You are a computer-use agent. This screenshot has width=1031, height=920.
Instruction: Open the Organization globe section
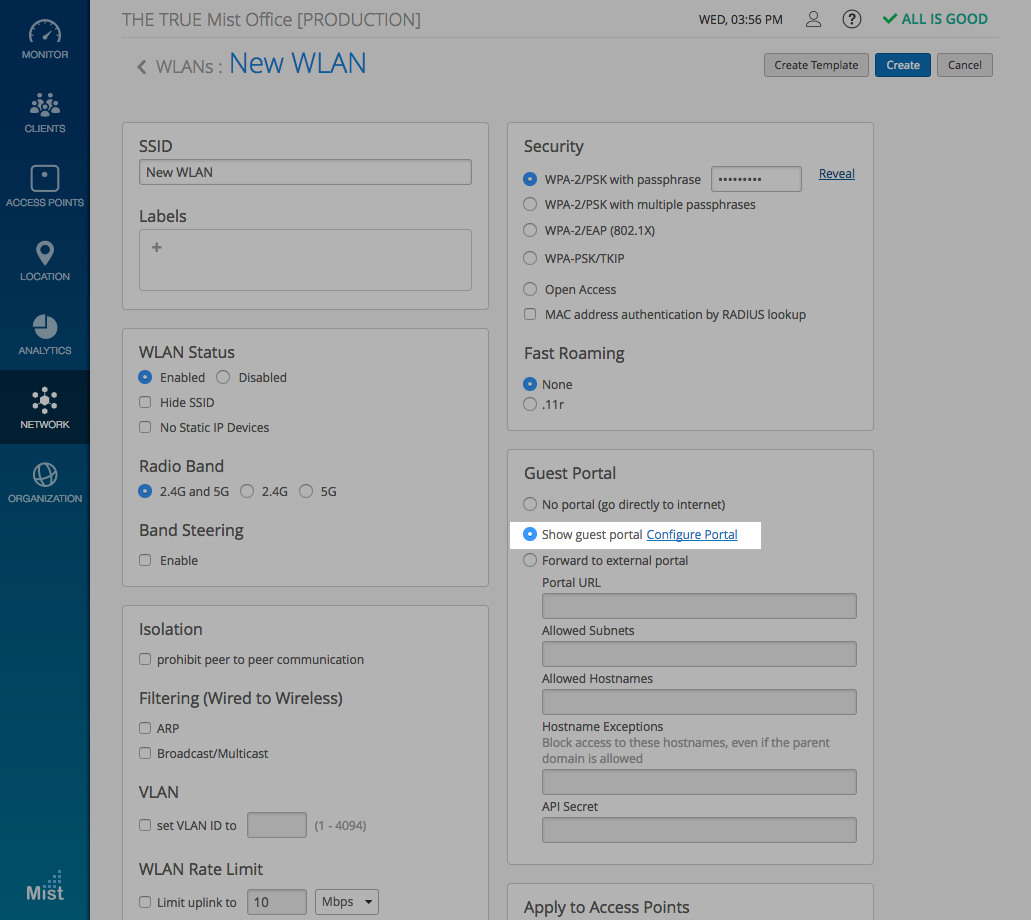tap(44, 483)
